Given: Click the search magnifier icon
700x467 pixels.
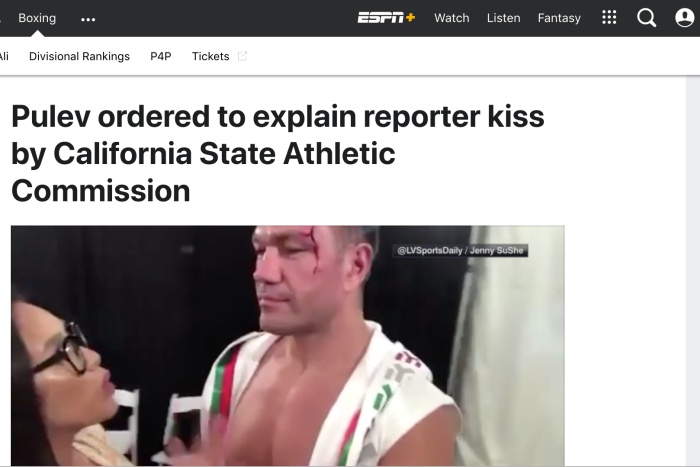Looking at the screenshot, I should pos(647,18).
